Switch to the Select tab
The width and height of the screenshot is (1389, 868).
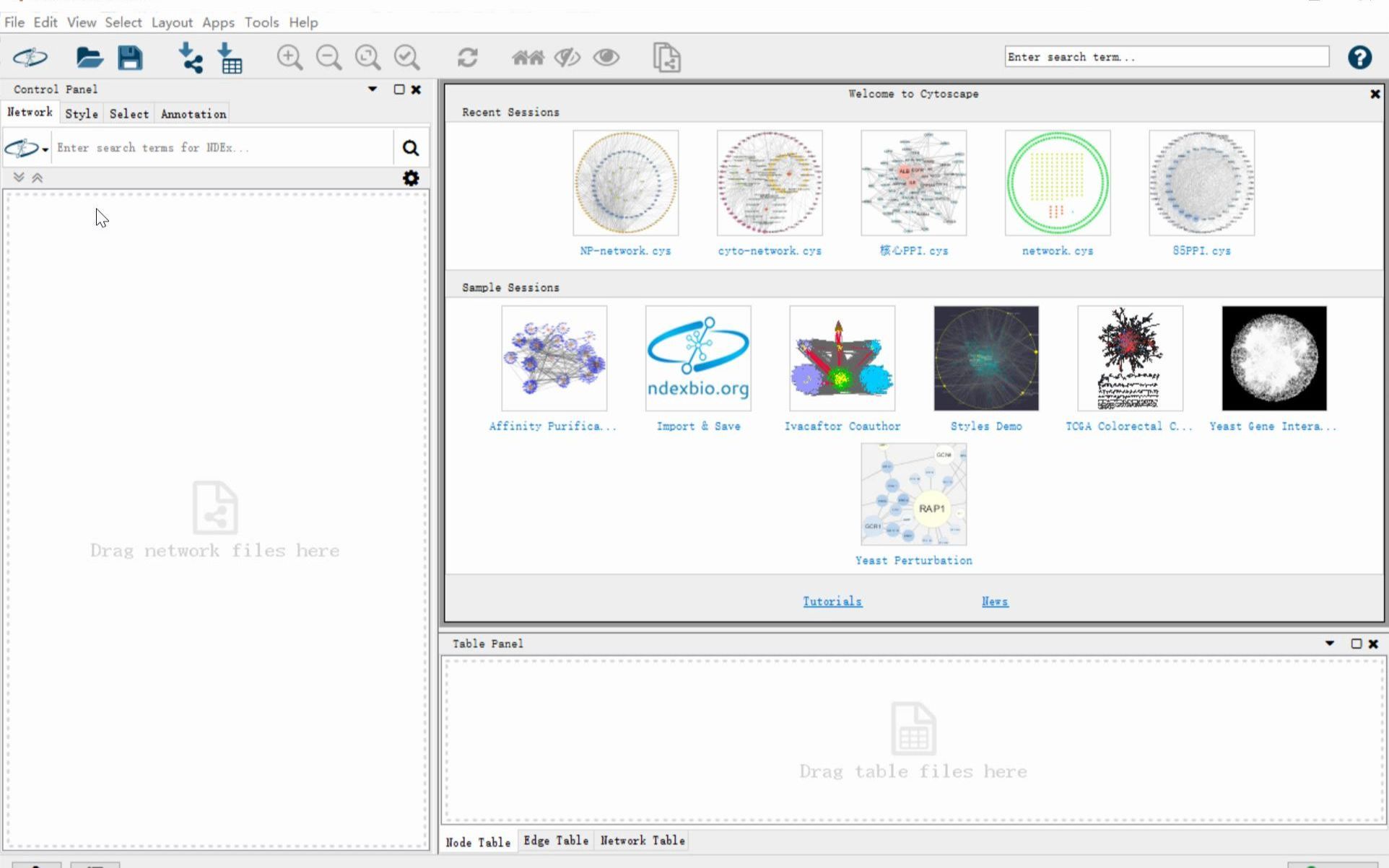pyautogui.click(x=129, y=114)
